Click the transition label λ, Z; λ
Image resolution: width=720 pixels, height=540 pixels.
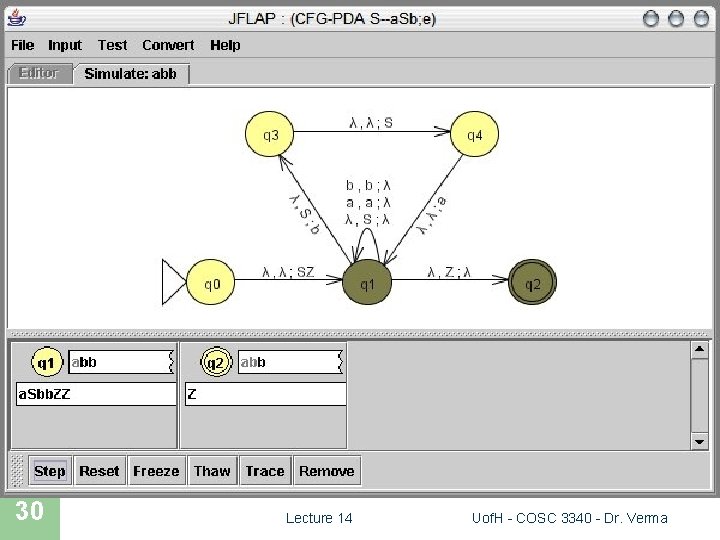pos(449,272)
